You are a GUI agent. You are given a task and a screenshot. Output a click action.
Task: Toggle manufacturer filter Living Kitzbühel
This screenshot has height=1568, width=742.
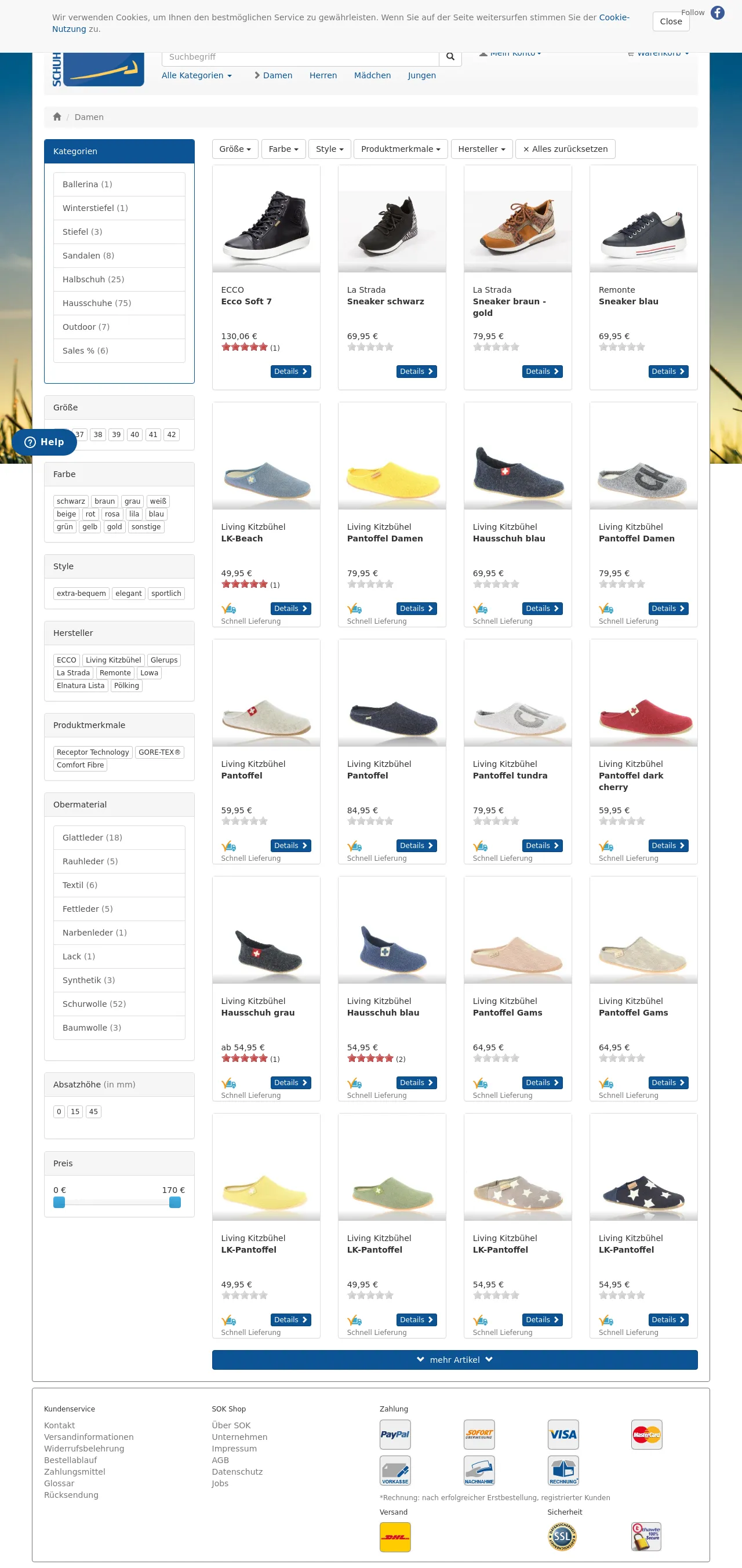click(x=113, y=660)
